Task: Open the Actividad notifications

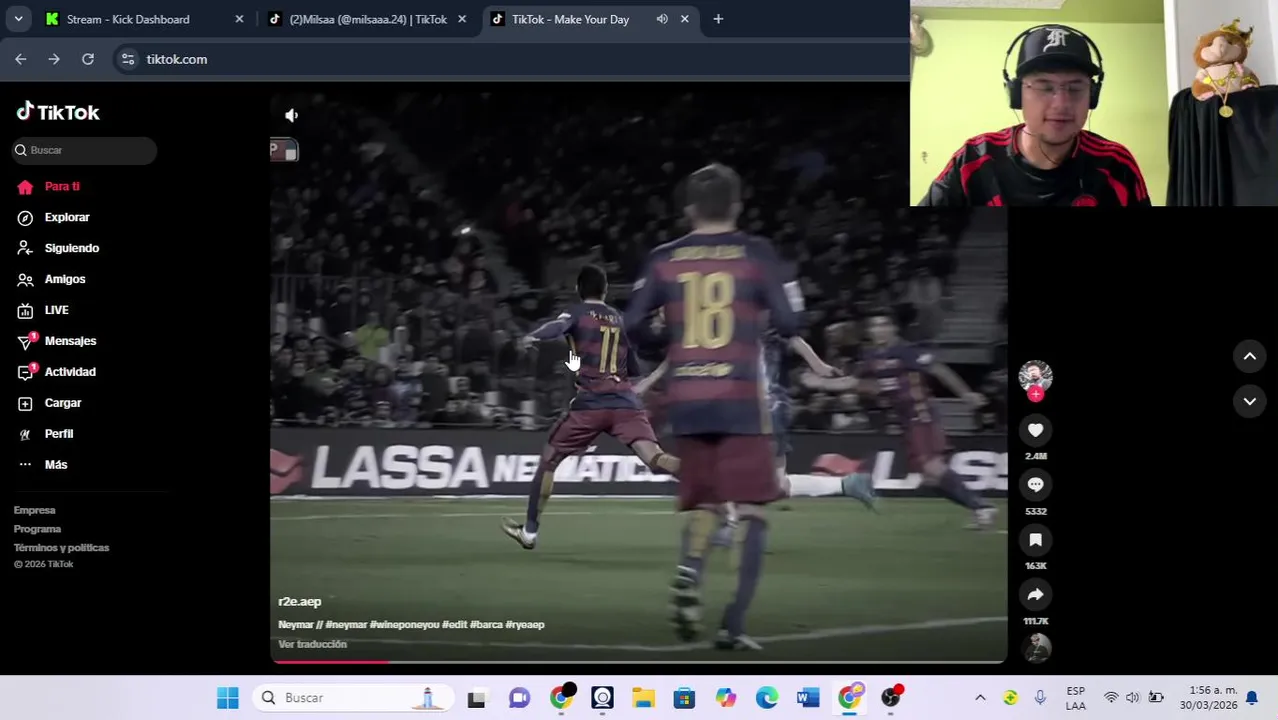Action: 70,372
